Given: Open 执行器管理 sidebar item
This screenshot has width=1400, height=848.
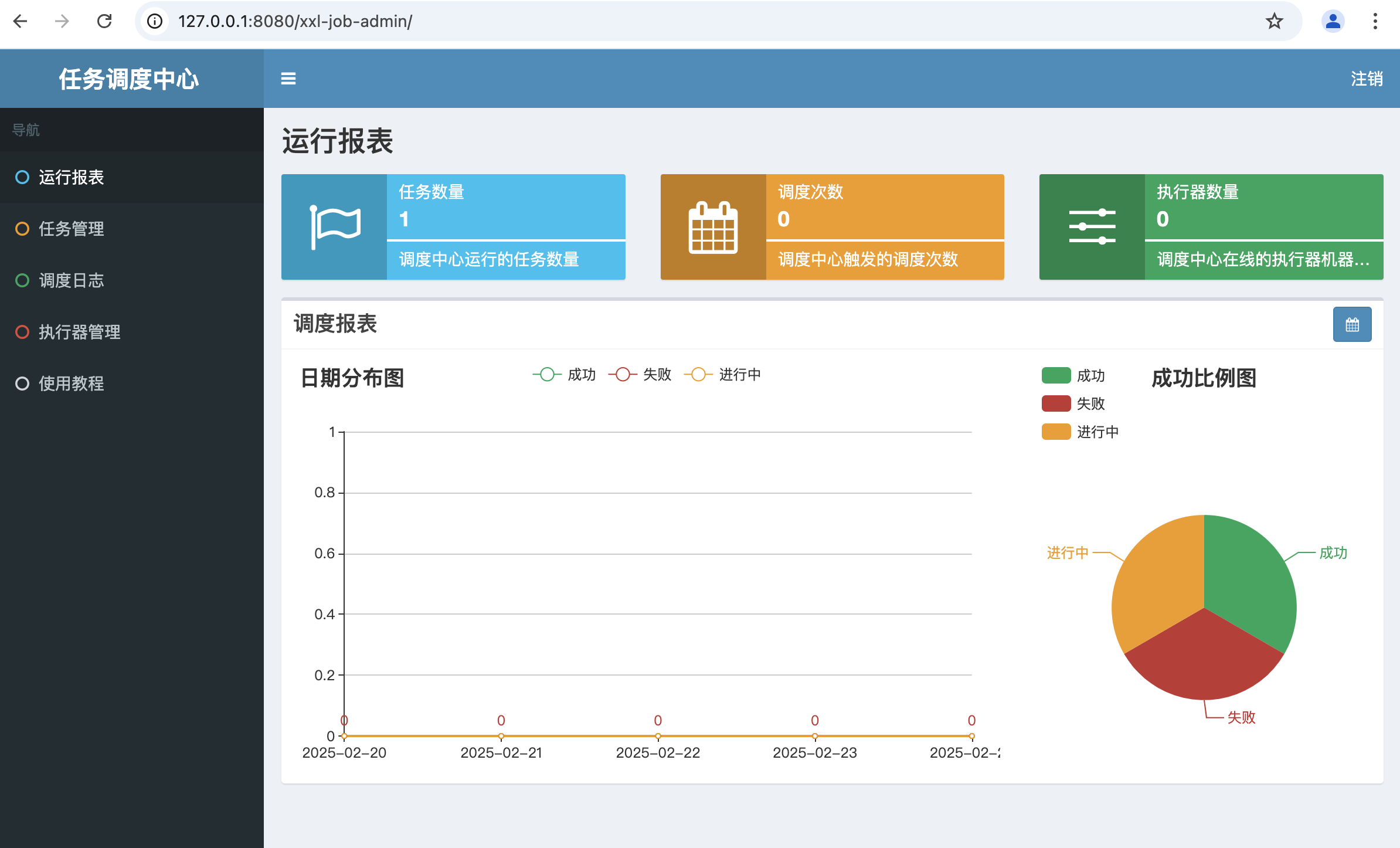Looking at the screenshot, I should (79, 332).
